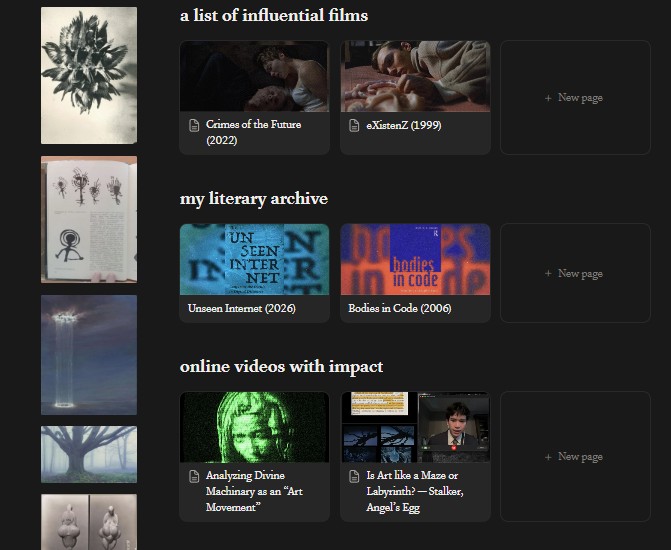This screenshot has height=550, width=671.
Task: Add New page text in literary archive gallery
Action: click(580, 274)
